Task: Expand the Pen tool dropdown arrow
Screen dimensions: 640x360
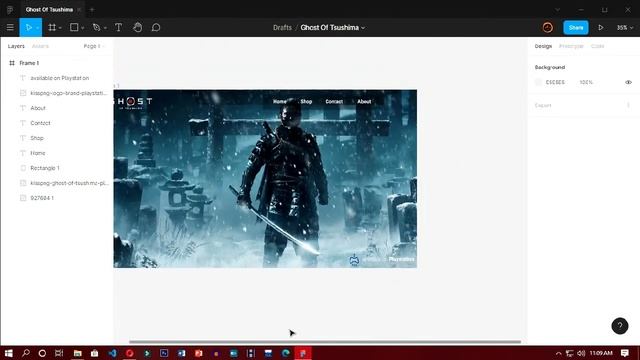Action: coord(105,28)
